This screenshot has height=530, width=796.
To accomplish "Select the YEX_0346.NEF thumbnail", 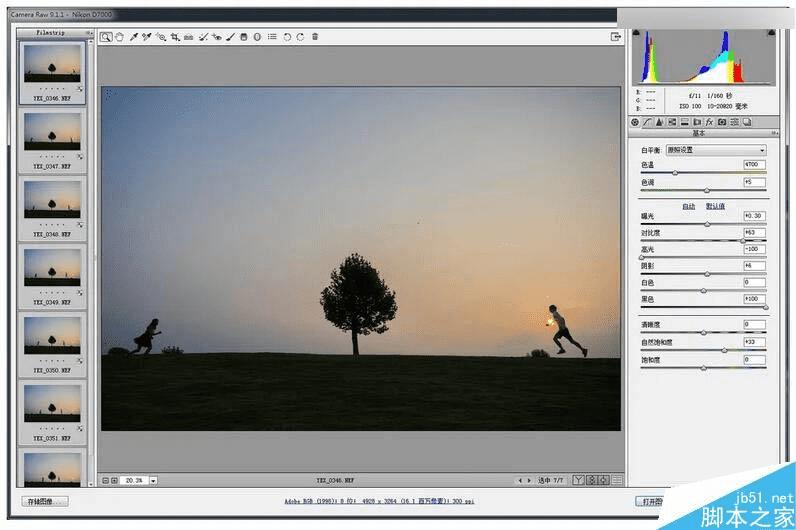I will click(52, 73).
